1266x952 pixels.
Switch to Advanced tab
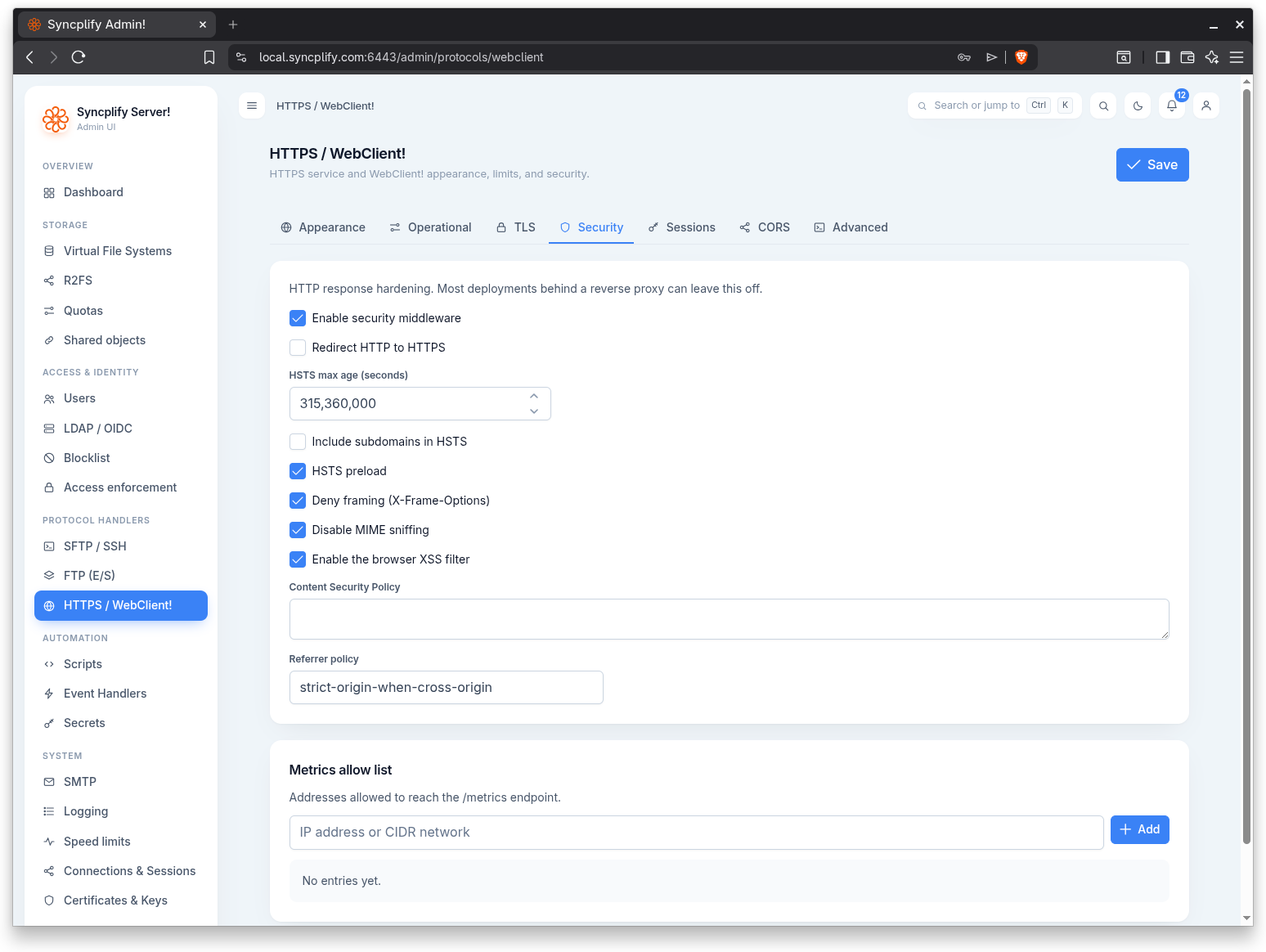(x=851, y=227)
